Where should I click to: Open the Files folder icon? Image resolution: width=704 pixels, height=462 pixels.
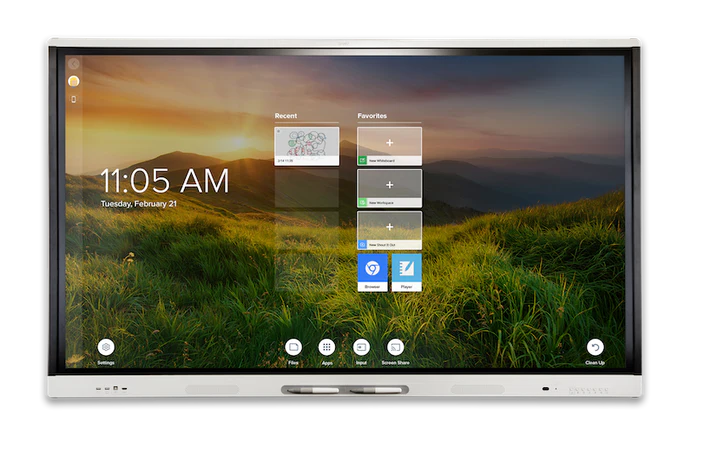[x=293, y=347]
